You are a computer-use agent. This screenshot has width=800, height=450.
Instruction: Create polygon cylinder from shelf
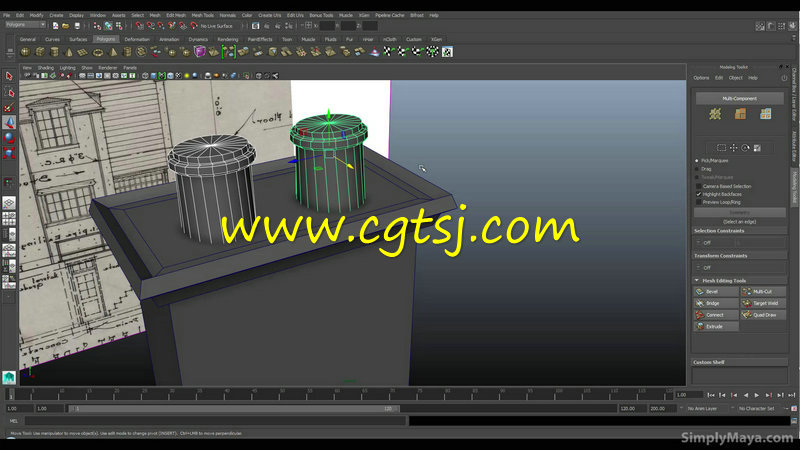(54, 52)
